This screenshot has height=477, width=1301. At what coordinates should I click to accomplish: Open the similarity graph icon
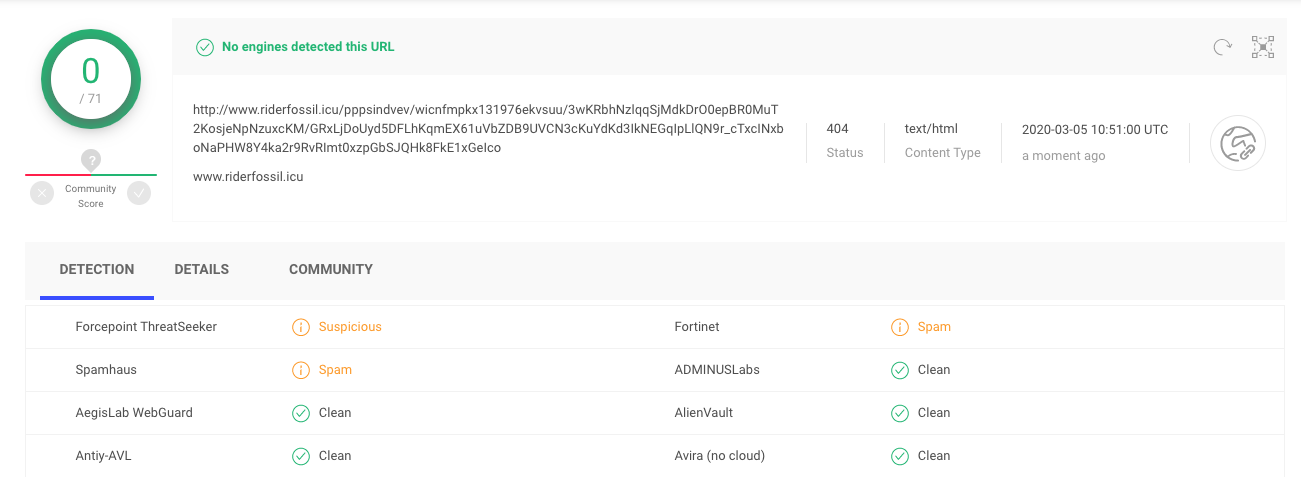[x=1263, y=47]
